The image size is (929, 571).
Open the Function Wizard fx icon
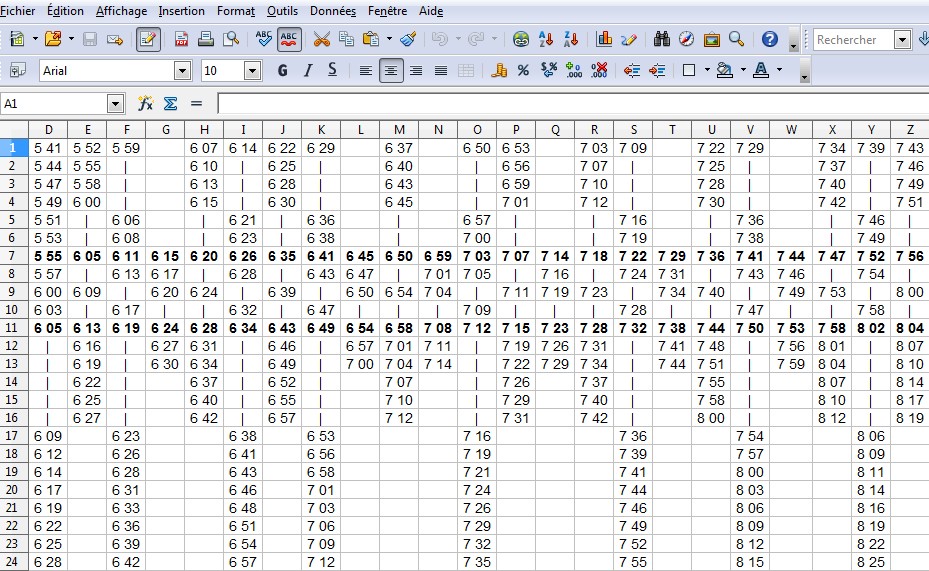145,104
